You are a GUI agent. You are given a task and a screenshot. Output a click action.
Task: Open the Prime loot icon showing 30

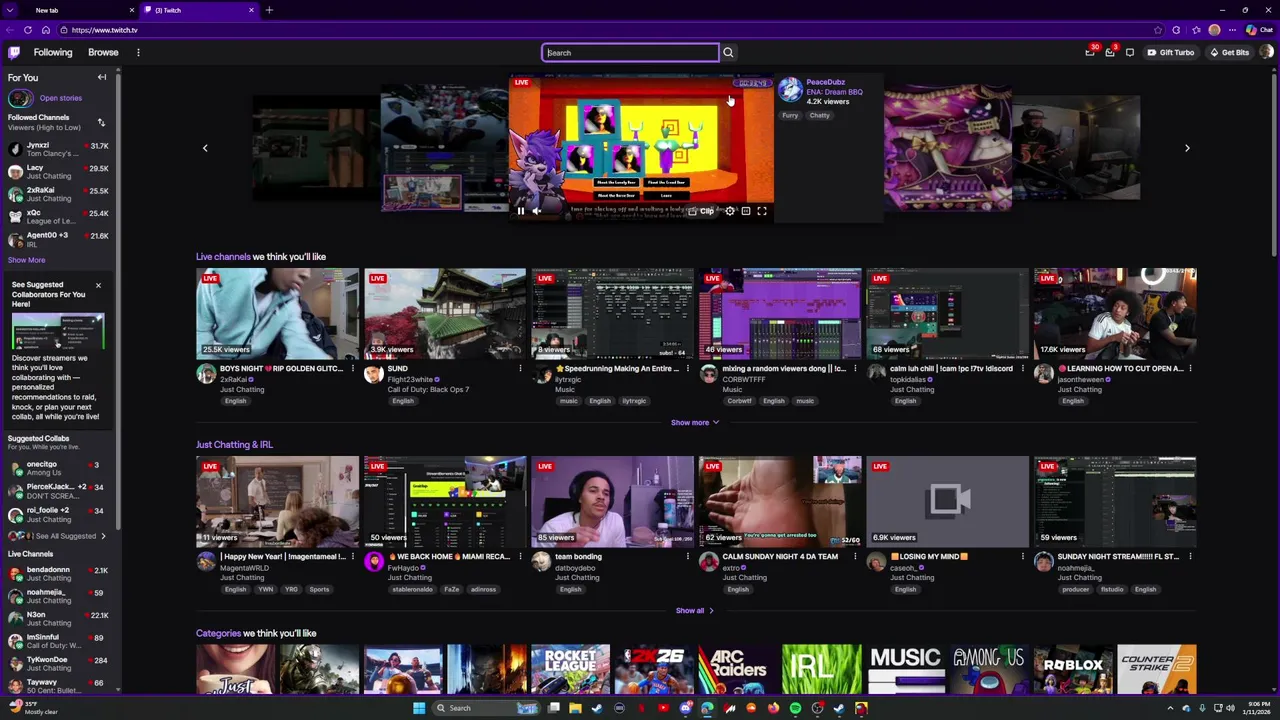(x=1090, y=52)
